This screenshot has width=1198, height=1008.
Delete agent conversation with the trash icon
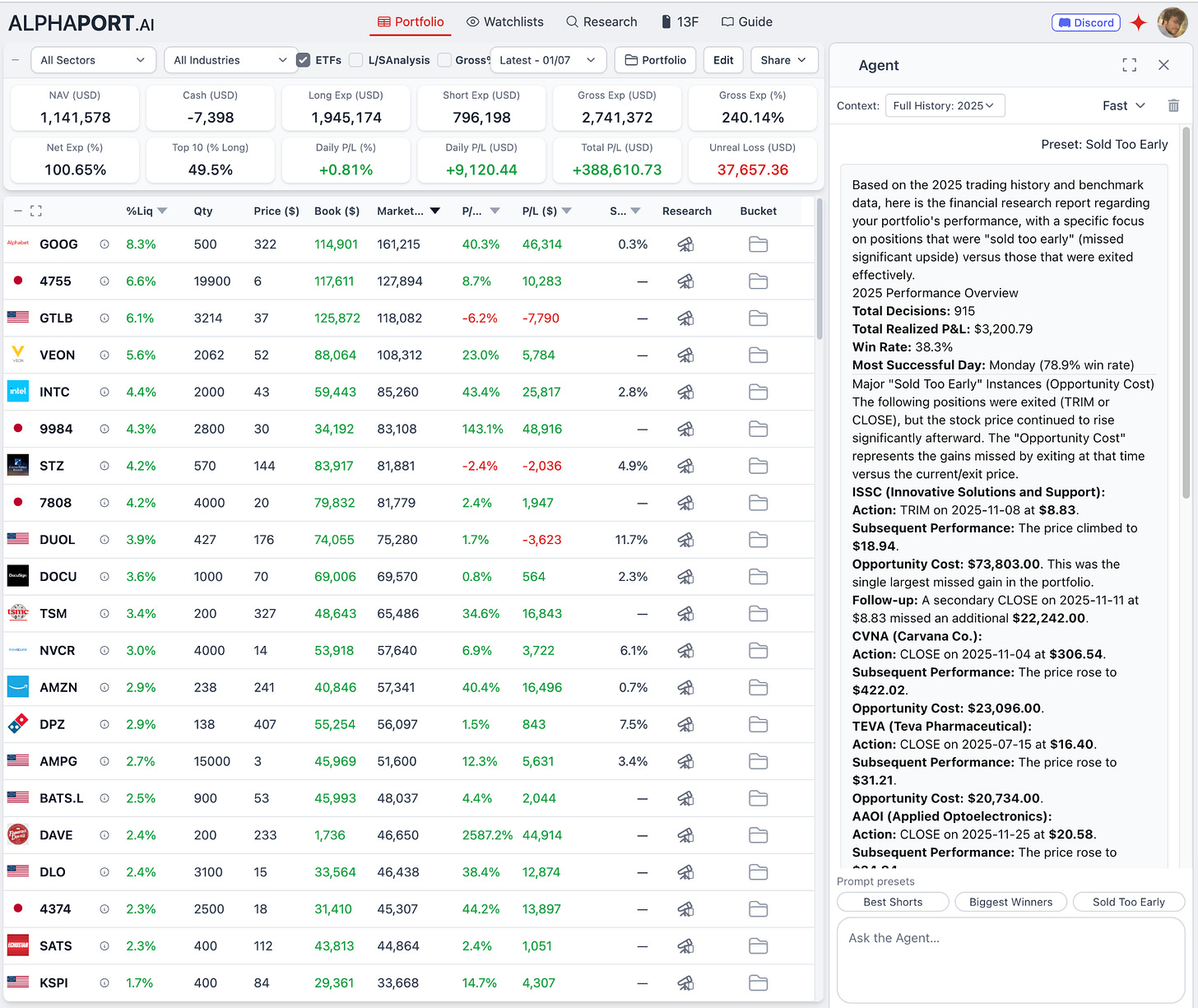coord(1173,105)
